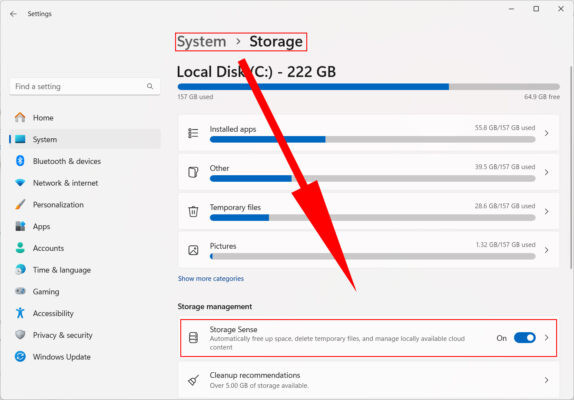Click the Apps icon in sidebar
Screen dimensions: 574x400
point(20,226)
